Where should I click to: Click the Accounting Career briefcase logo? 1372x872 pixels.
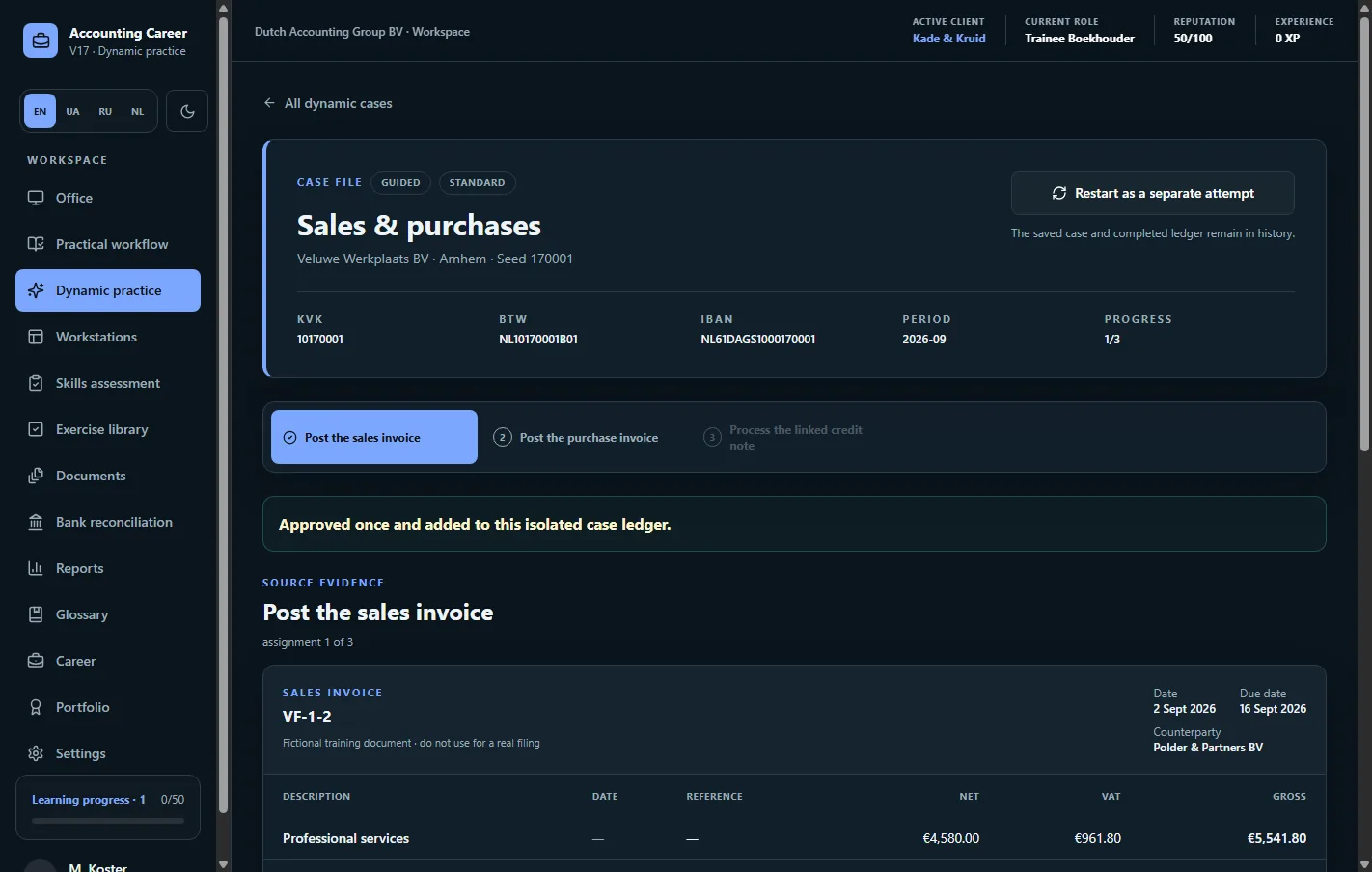click(x=41, y=41)
